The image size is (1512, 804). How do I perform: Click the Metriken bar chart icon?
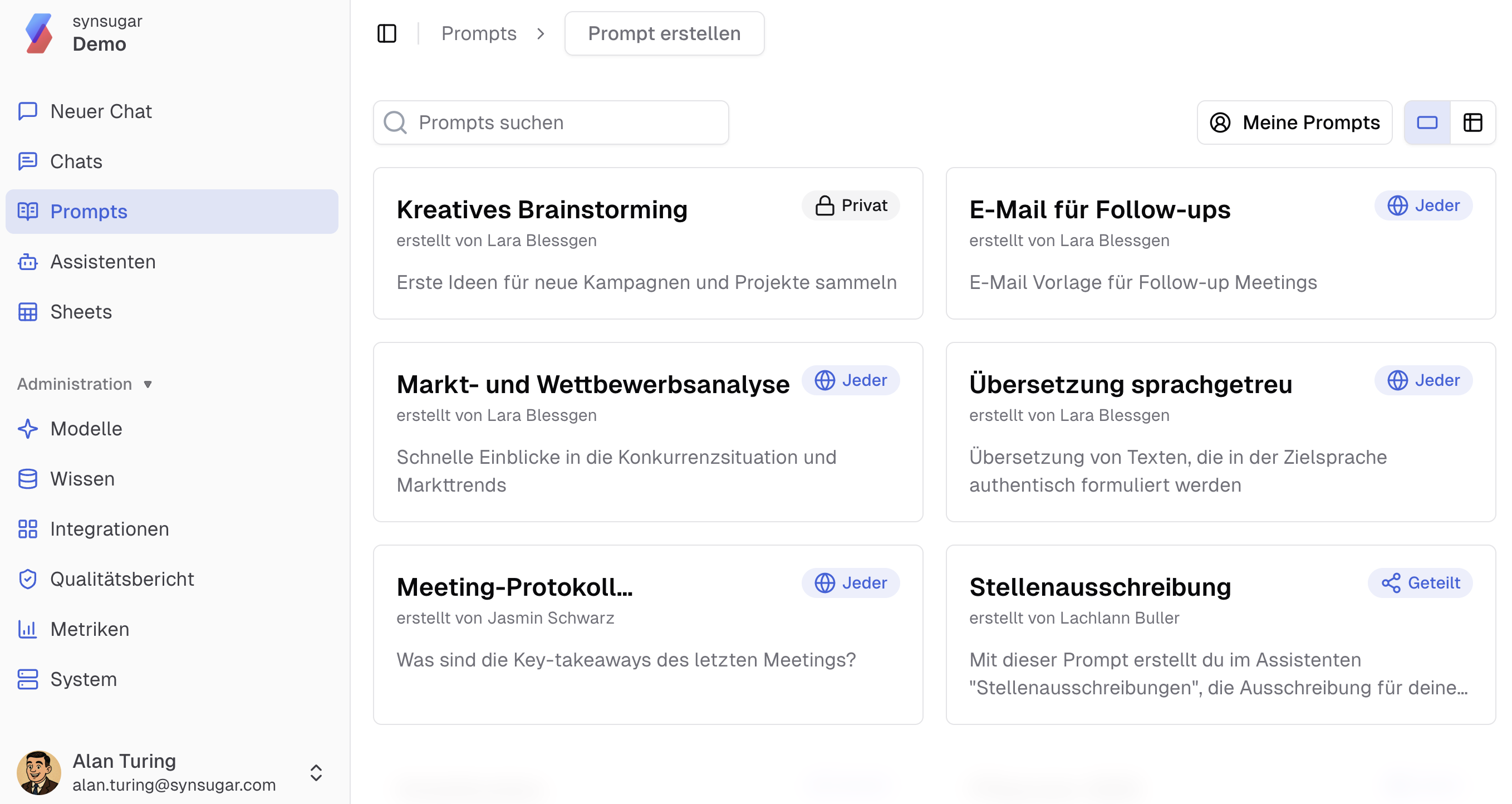(28, 629)
